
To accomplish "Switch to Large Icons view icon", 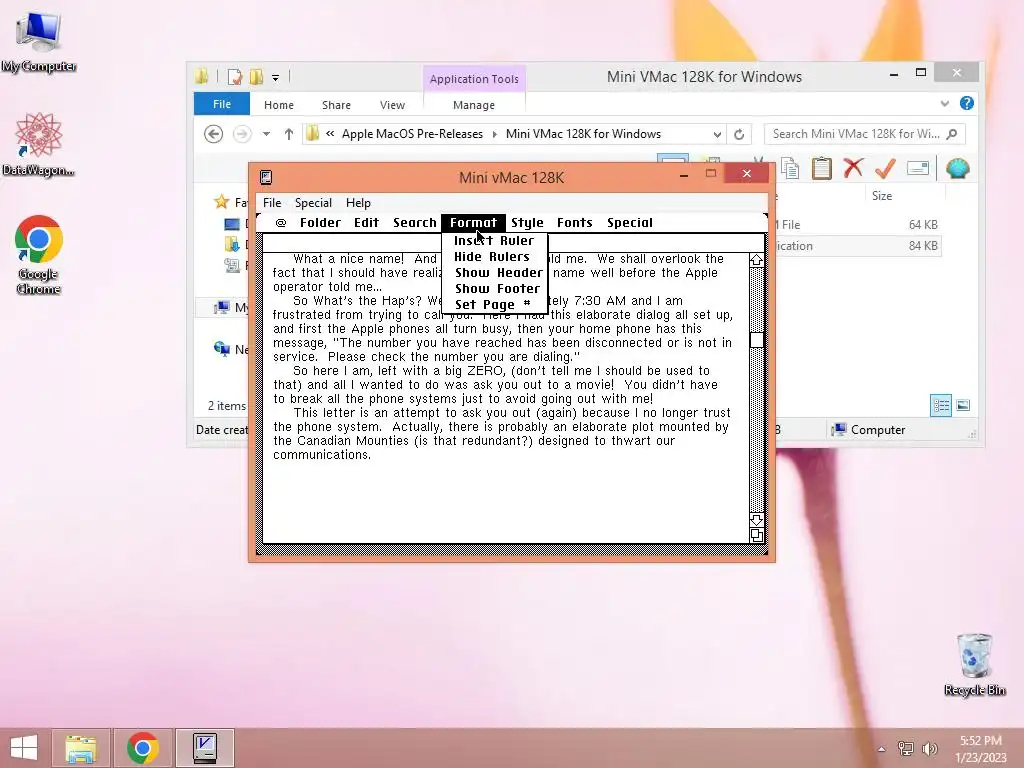I will click(x=963, y=406).
